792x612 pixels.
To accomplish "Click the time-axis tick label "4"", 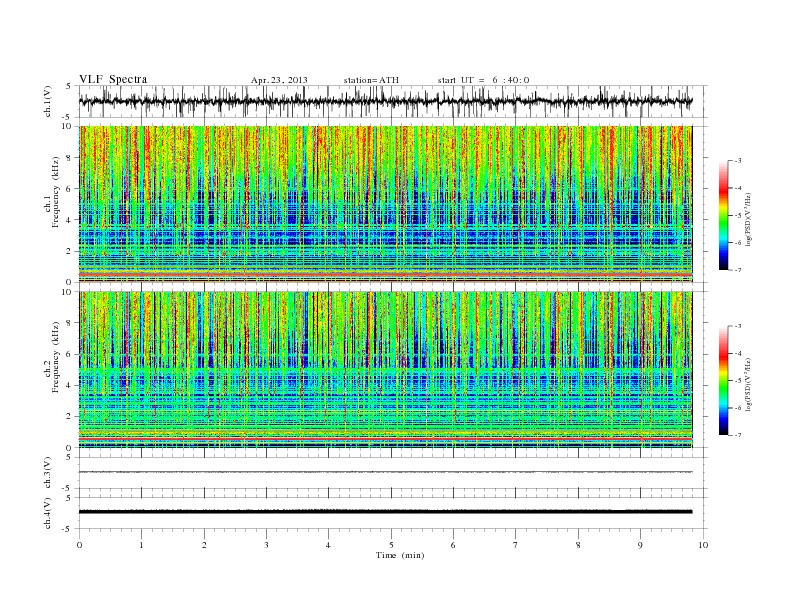I will [x=328, y=545].
